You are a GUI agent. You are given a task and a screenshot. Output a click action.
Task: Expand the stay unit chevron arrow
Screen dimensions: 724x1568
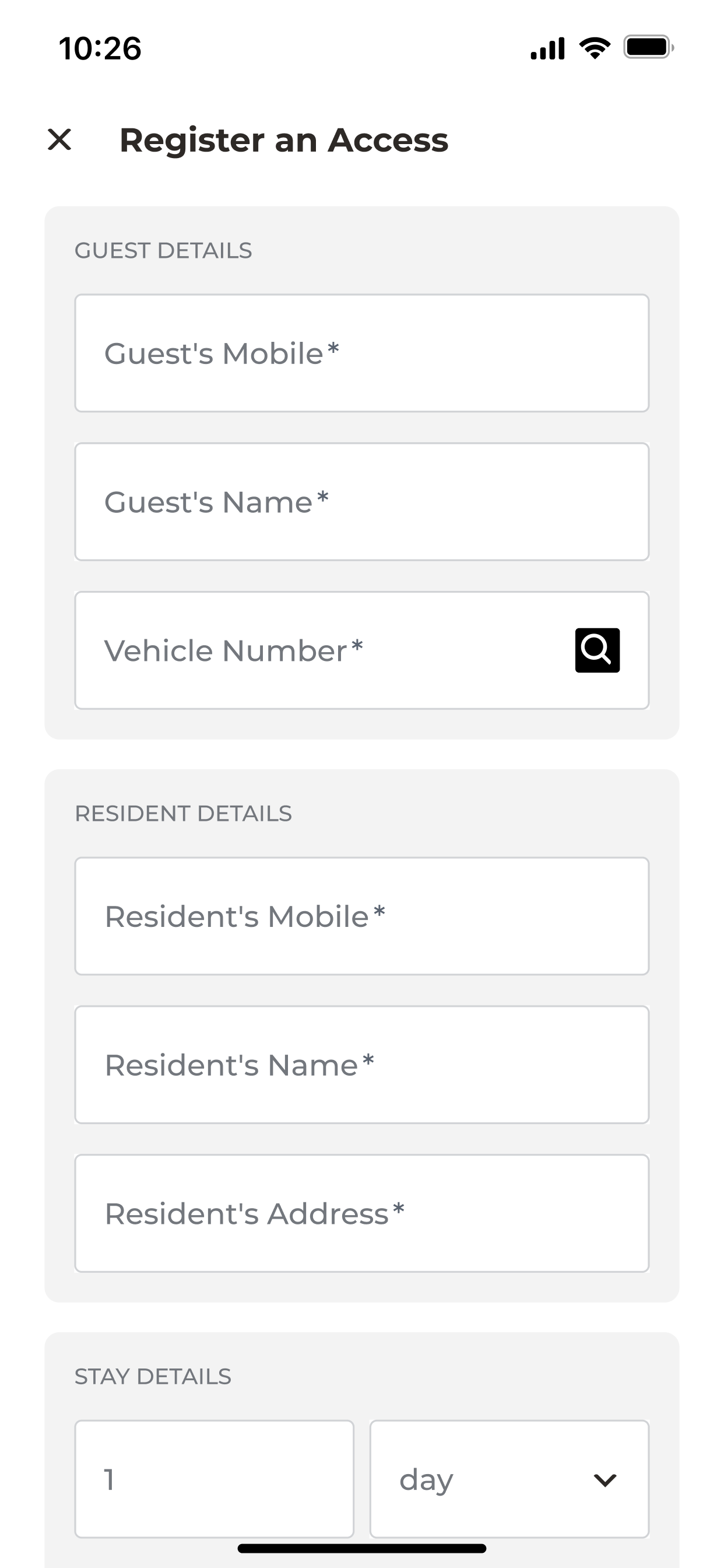604,1480
